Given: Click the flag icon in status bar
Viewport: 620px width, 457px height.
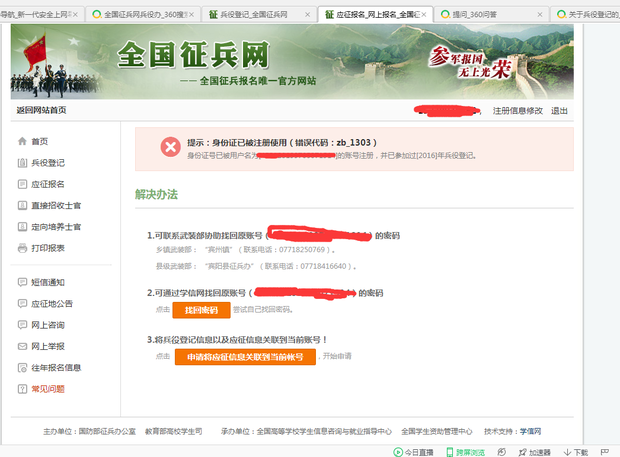Looking at the screenshot, I should pos(604,451).
